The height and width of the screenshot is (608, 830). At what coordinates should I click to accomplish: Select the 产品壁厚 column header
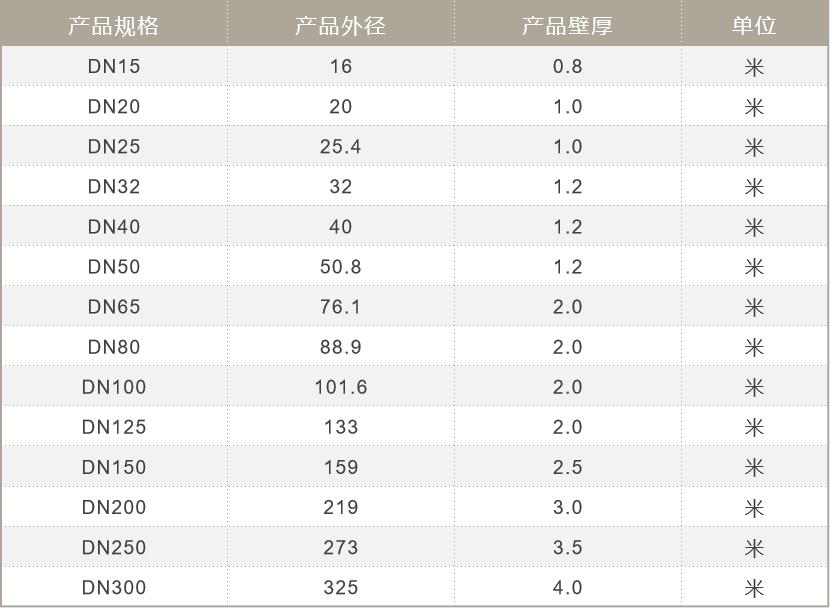point(567,26)
